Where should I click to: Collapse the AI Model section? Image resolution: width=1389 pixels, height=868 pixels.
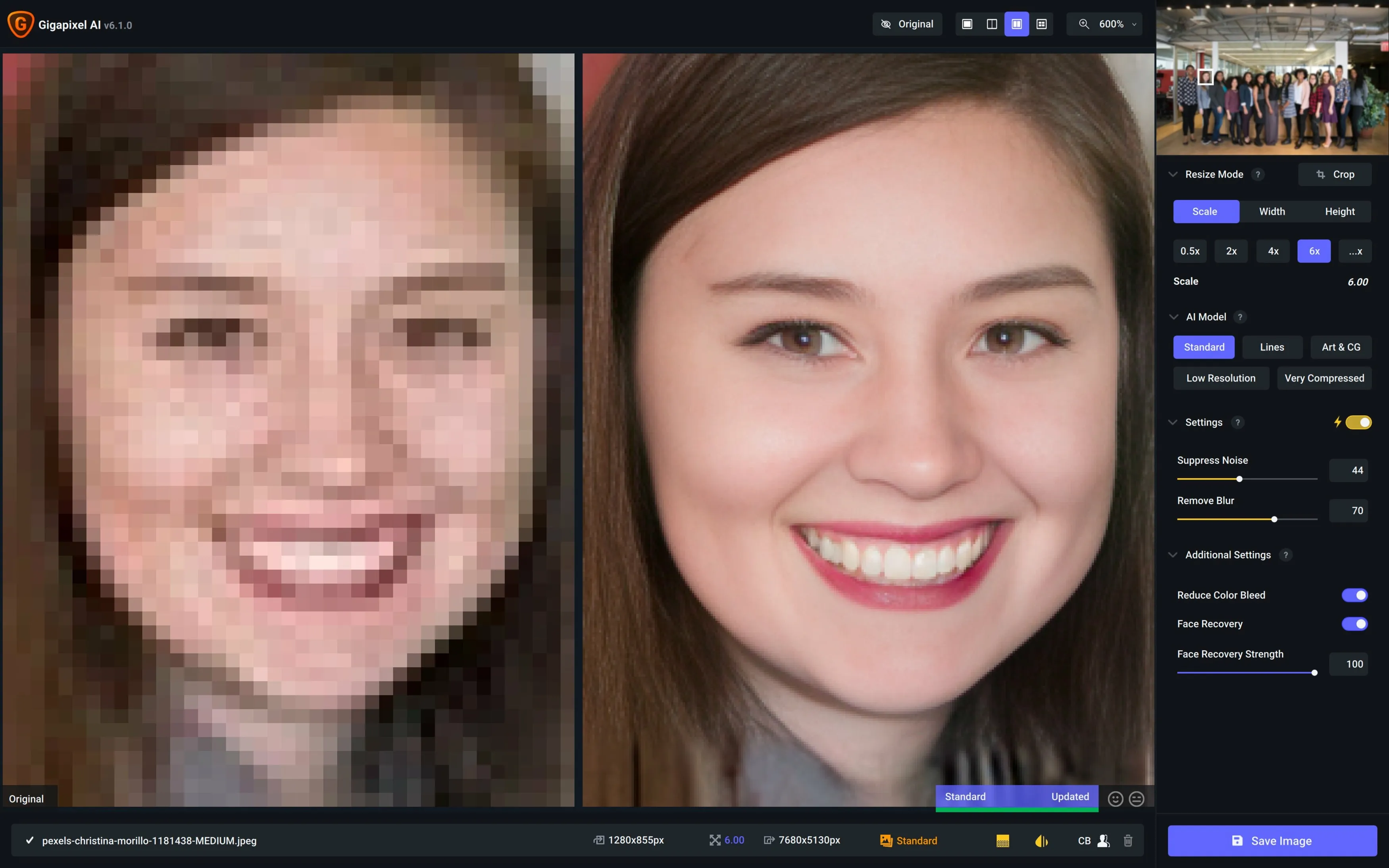tap(1174, 316)
